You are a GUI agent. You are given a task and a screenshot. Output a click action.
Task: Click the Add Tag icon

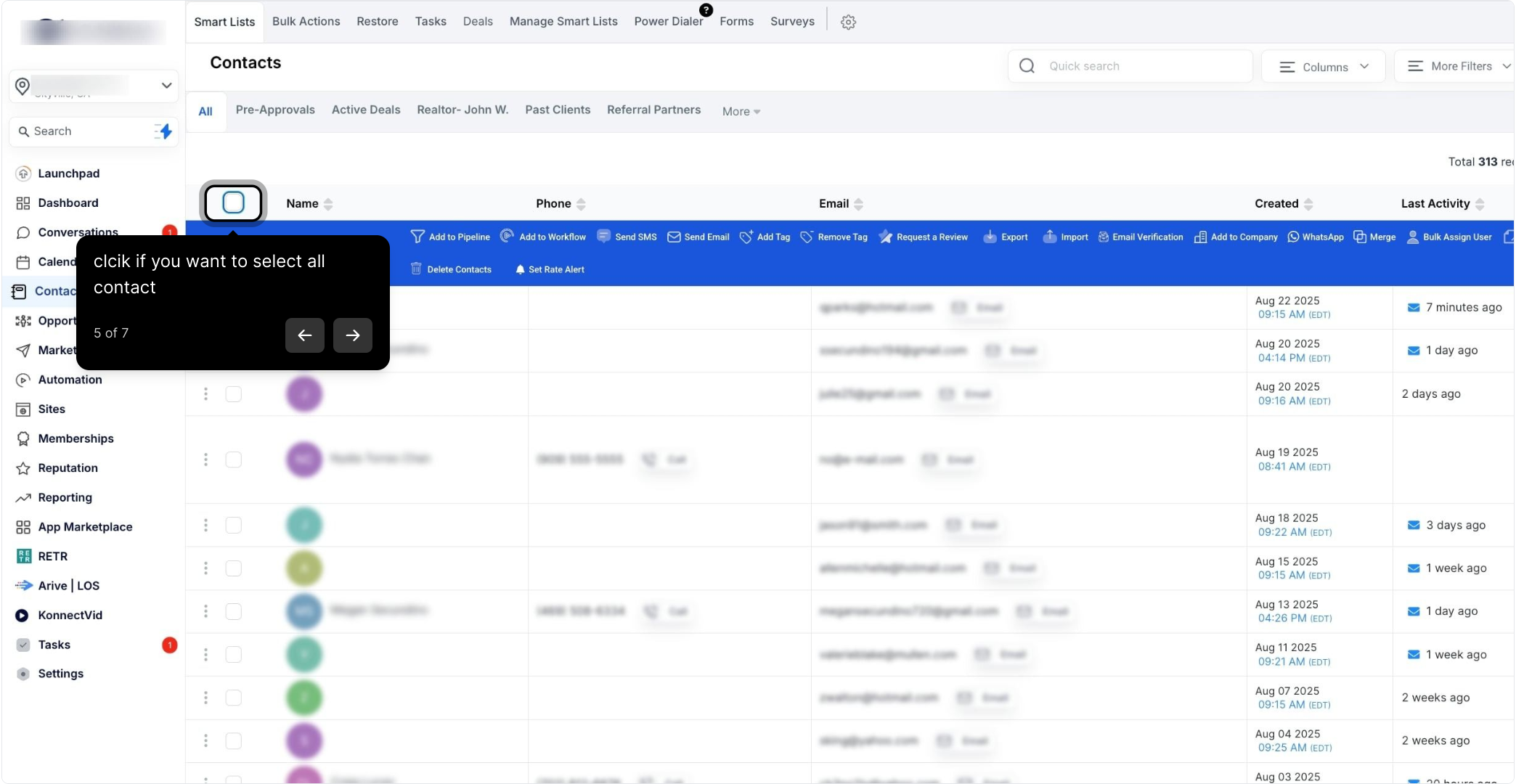(x=746, y=237)
